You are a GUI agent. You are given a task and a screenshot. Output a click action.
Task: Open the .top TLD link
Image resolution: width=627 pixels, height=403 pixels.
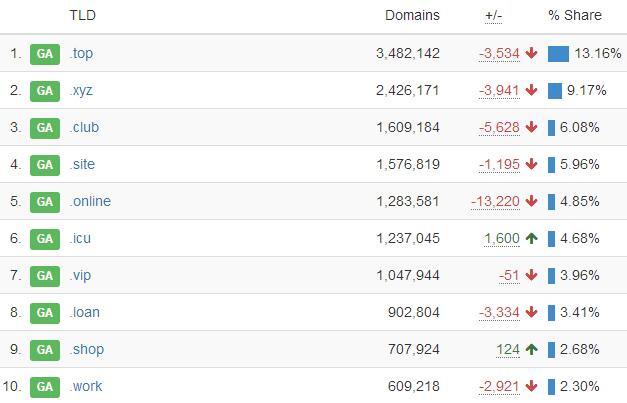(x=81, y=54)
